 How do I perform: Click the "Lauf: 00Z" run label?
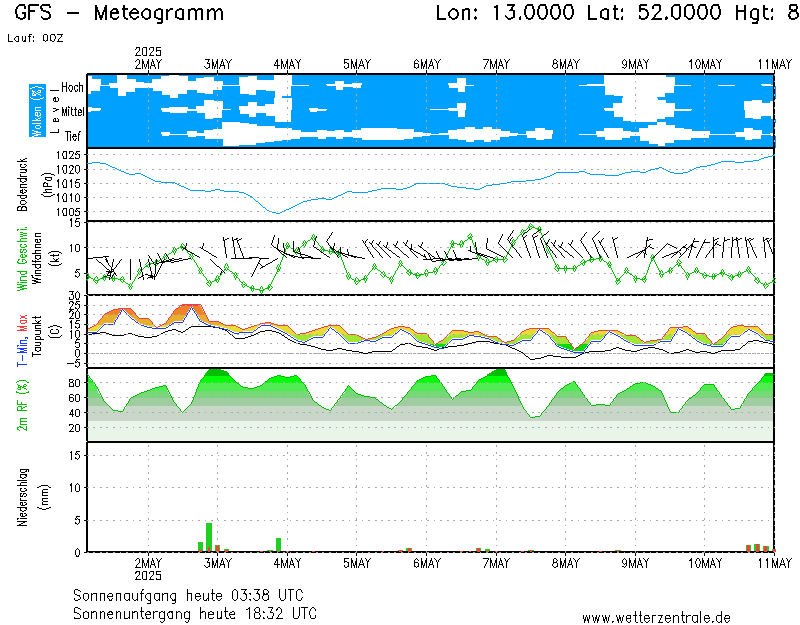(35, 38)
